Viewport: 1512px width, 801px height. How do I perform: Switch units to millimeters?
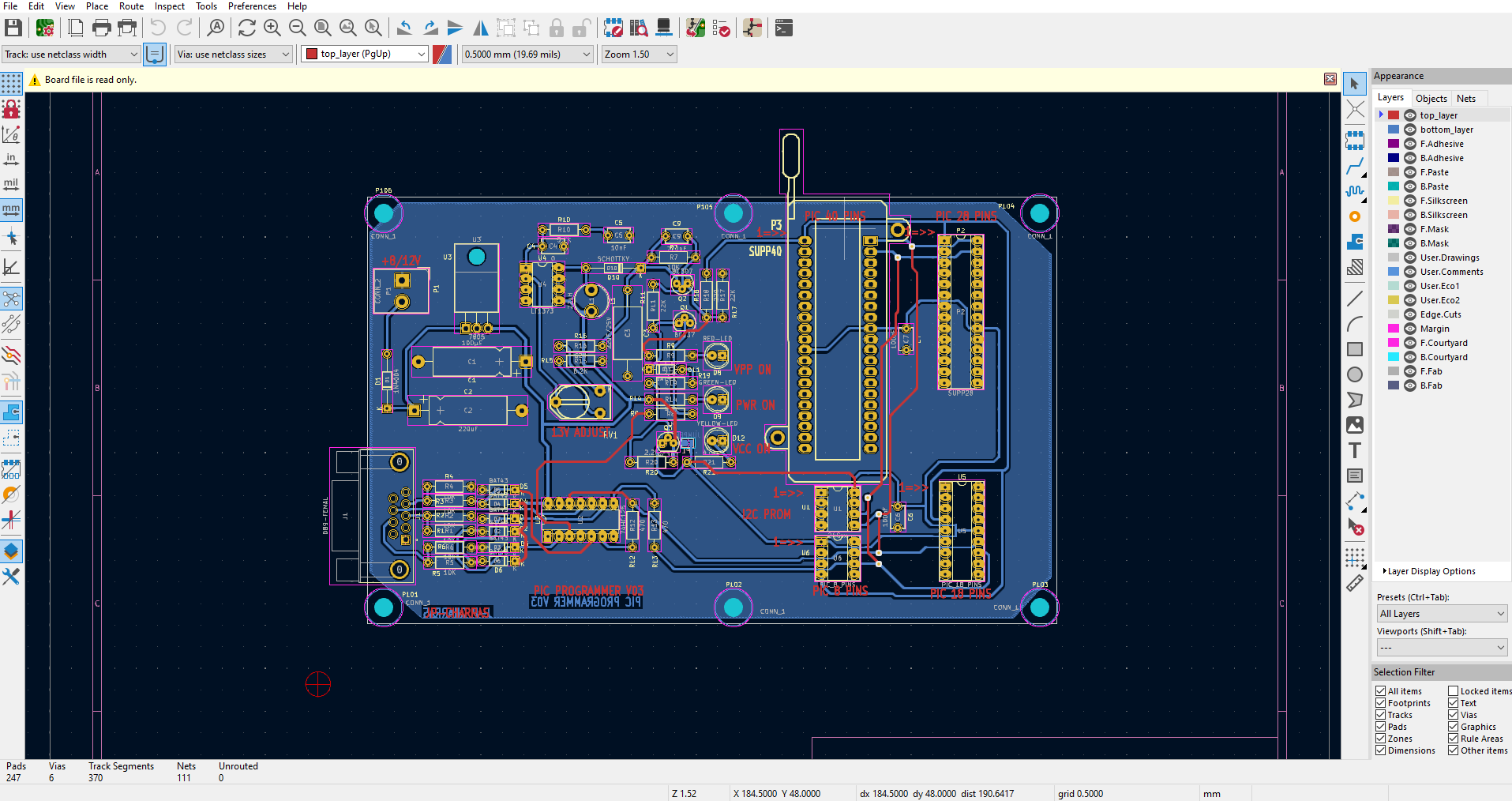(11, 210)
